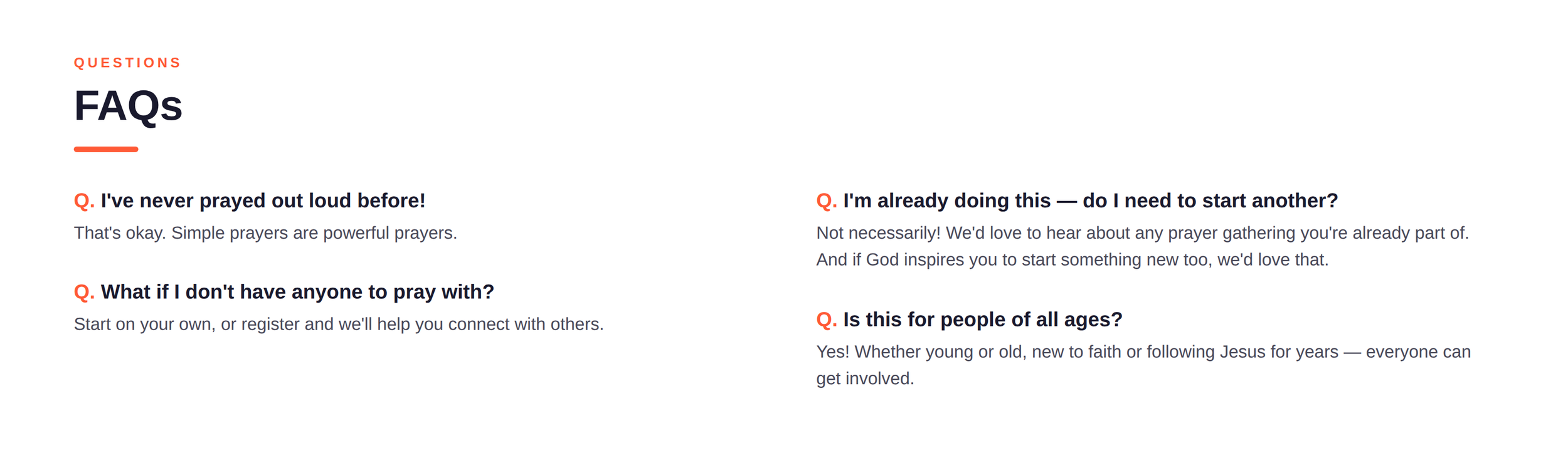Click the orange Q. before "I'm already doing this"

point(827,200)
